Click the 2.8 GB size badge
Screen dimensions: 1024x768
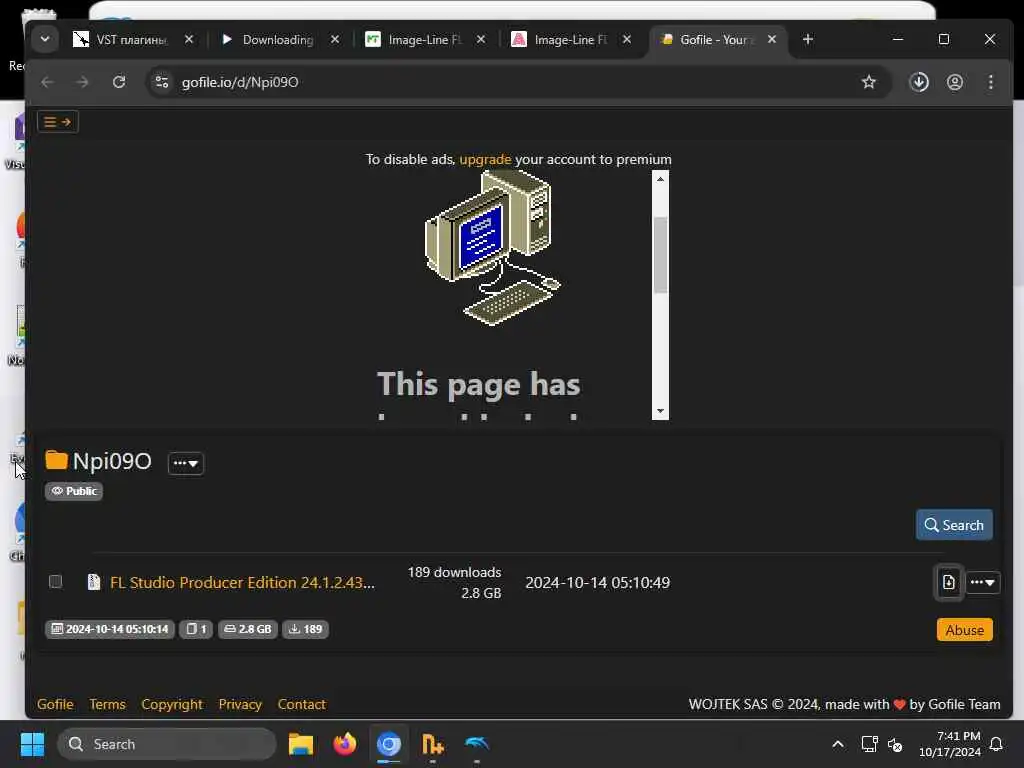(248, 629)
